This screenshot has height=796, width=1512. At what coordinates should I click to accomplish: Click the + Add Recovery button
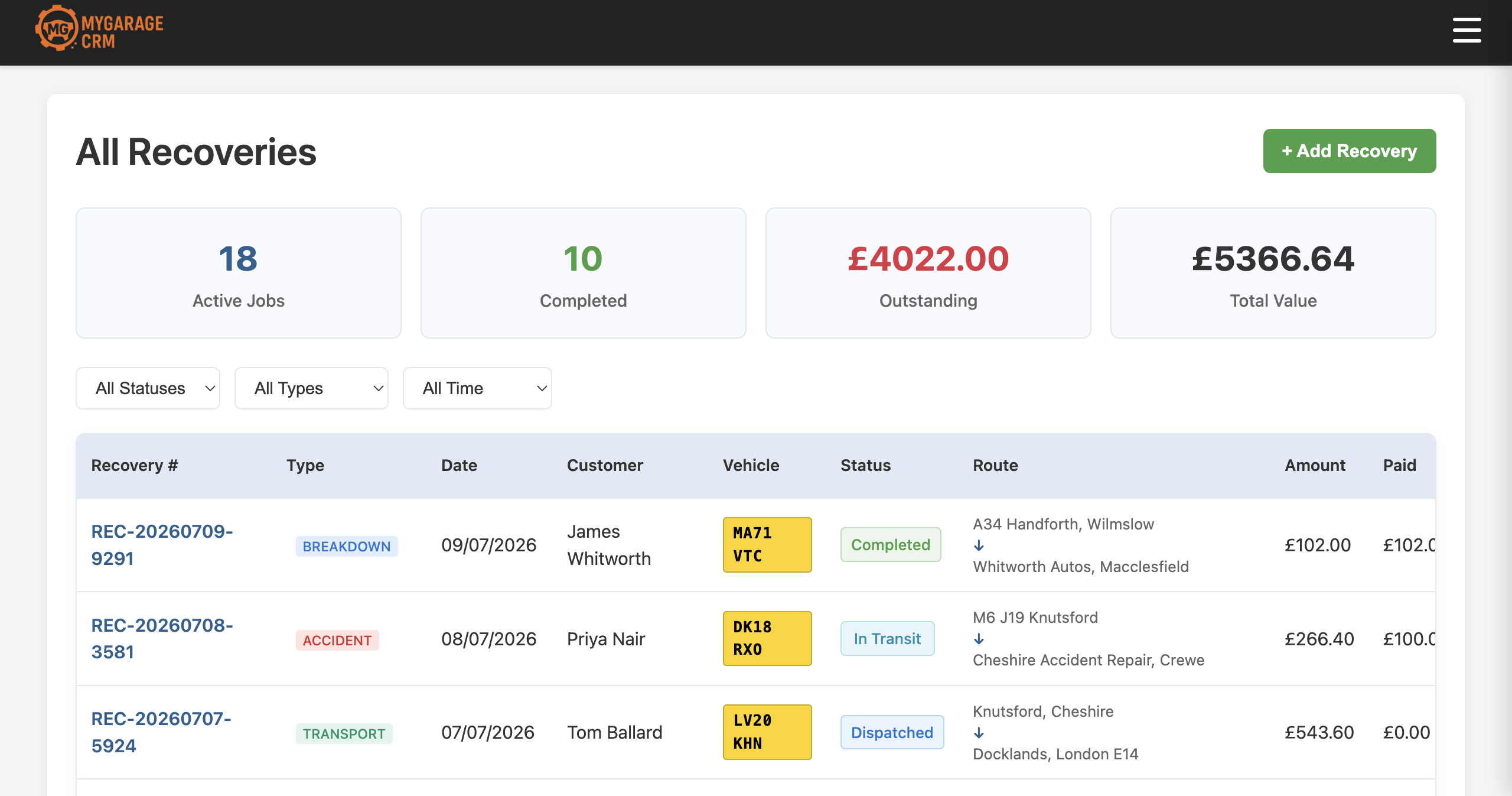click(x=1349, y=151)
